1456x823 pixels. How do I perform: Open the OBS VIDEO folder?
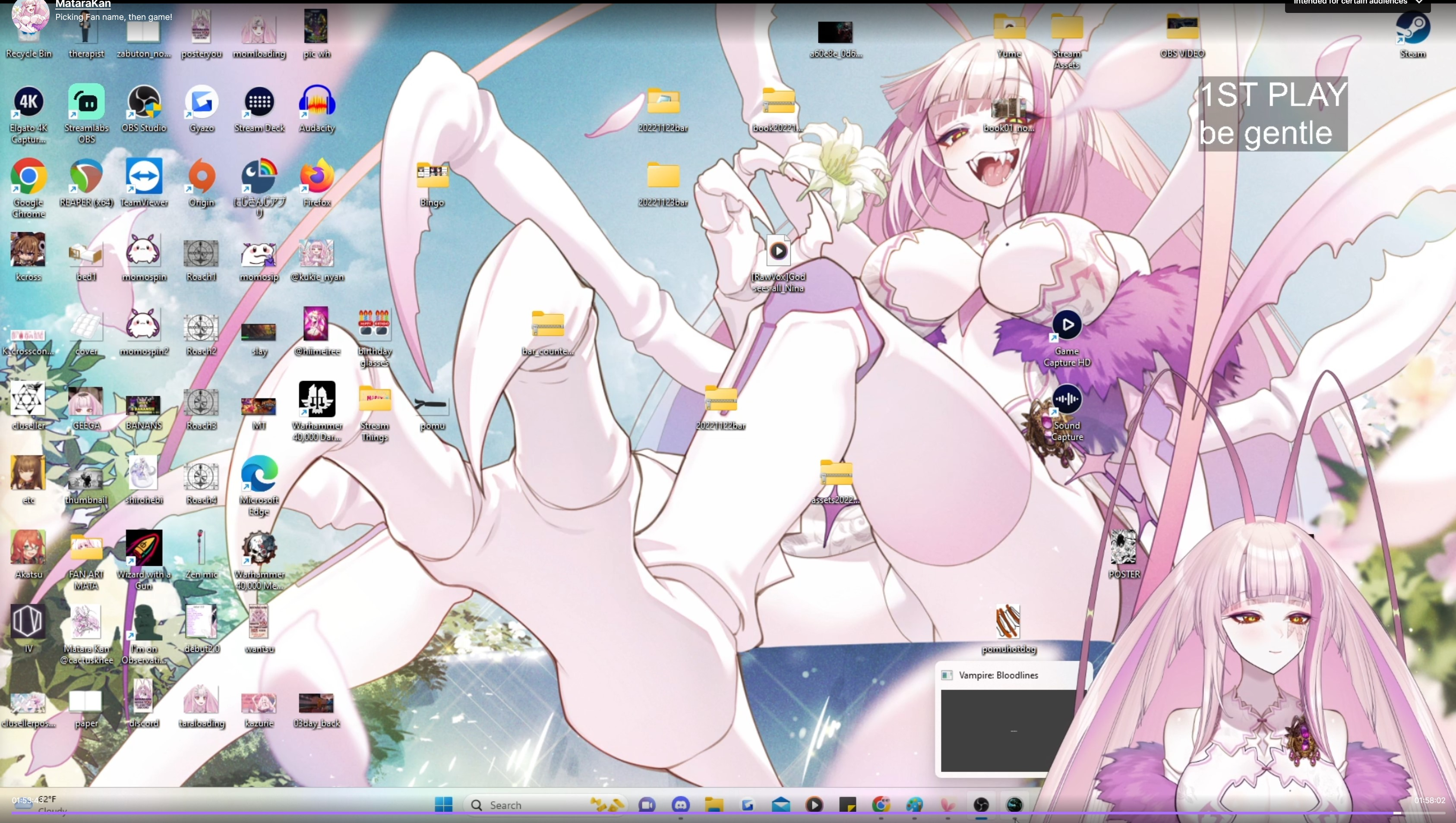(x=1182, y=35)
